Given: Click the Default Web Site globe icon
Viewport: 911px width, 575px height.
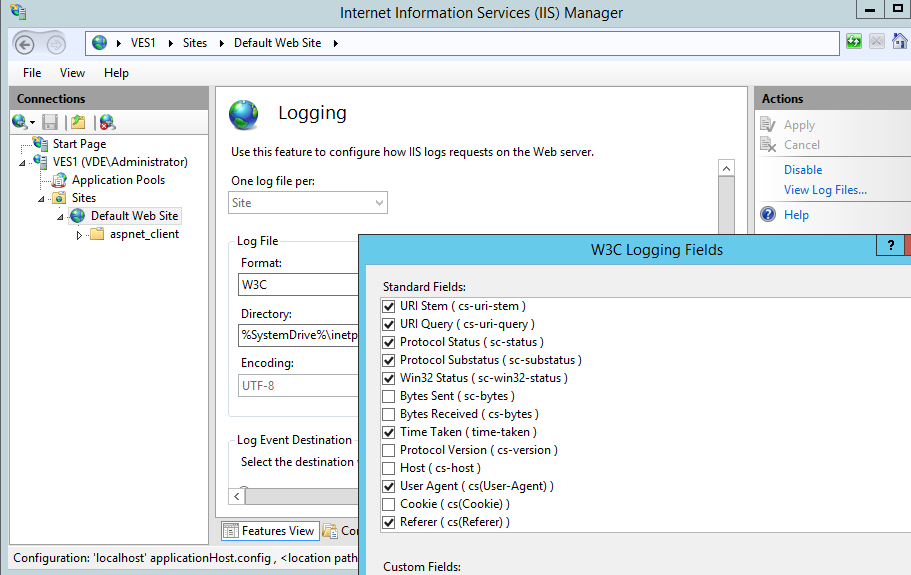Looking at the screenshot, I should (x=77, y=216).
